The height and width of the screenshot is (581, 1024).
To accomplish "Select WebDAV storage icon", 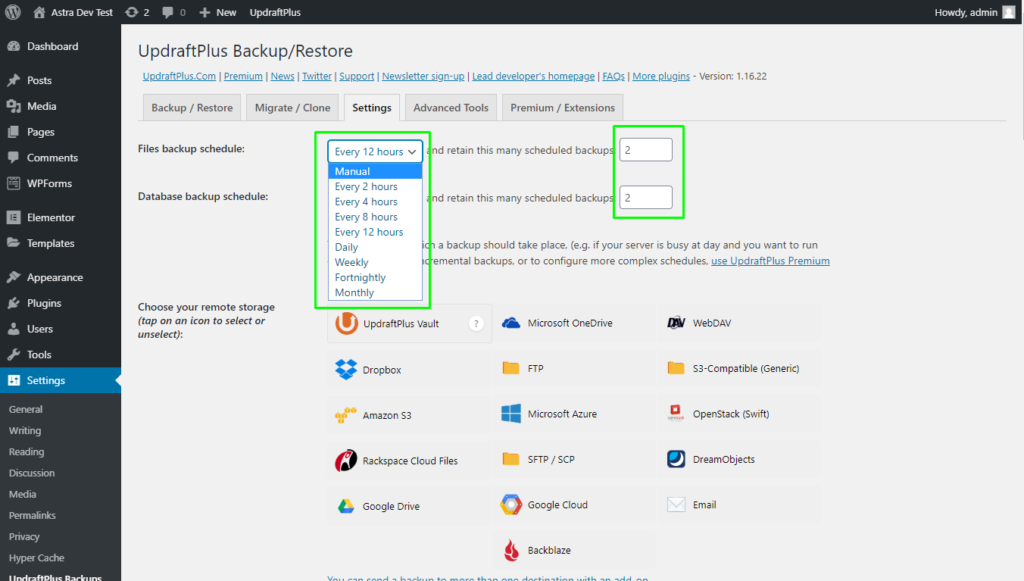I will tap(676, 323).
